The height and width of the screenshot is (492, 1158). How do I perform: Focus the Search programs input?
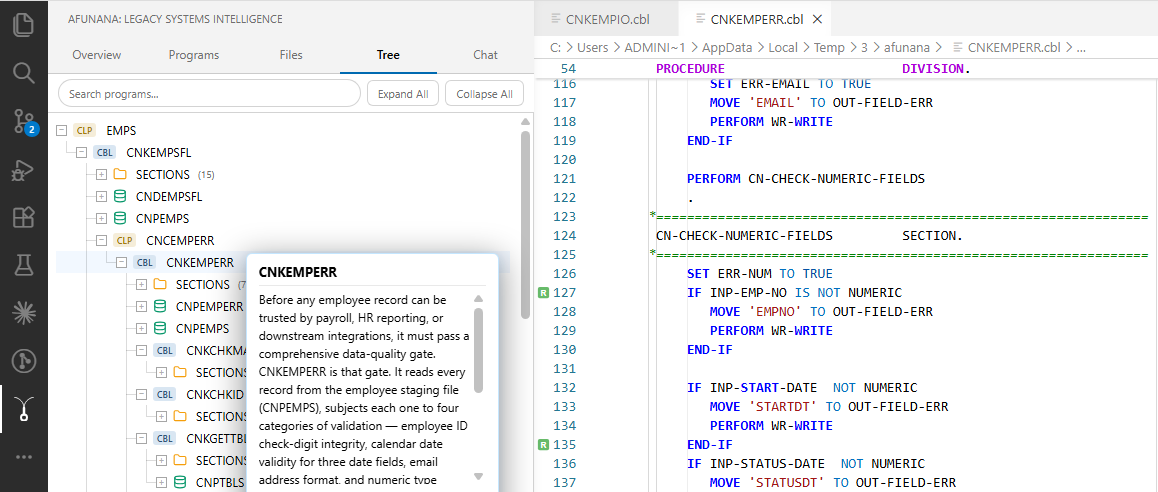(209, 94)
